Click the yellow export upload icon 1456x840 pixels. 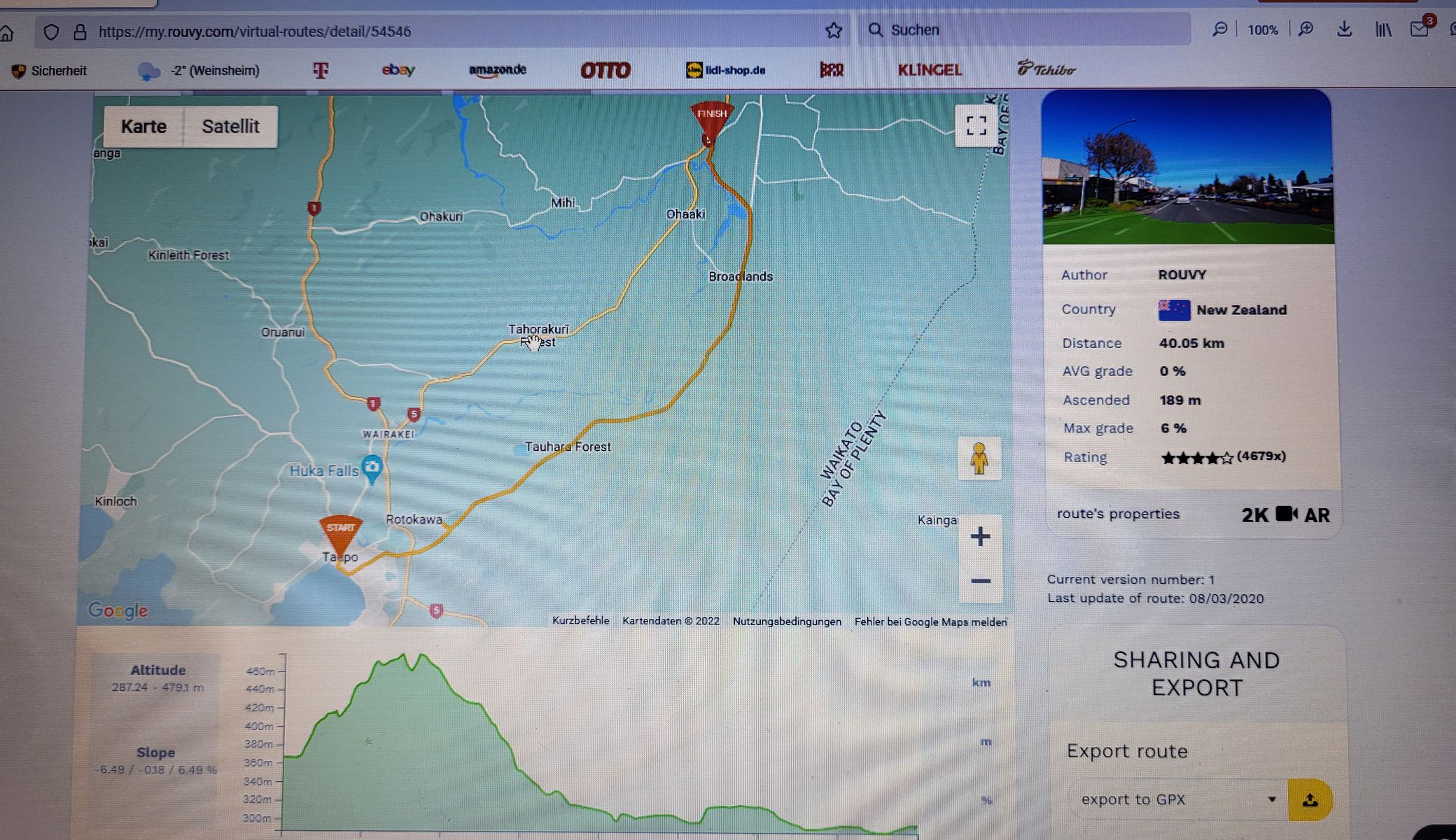[1310, 800]
